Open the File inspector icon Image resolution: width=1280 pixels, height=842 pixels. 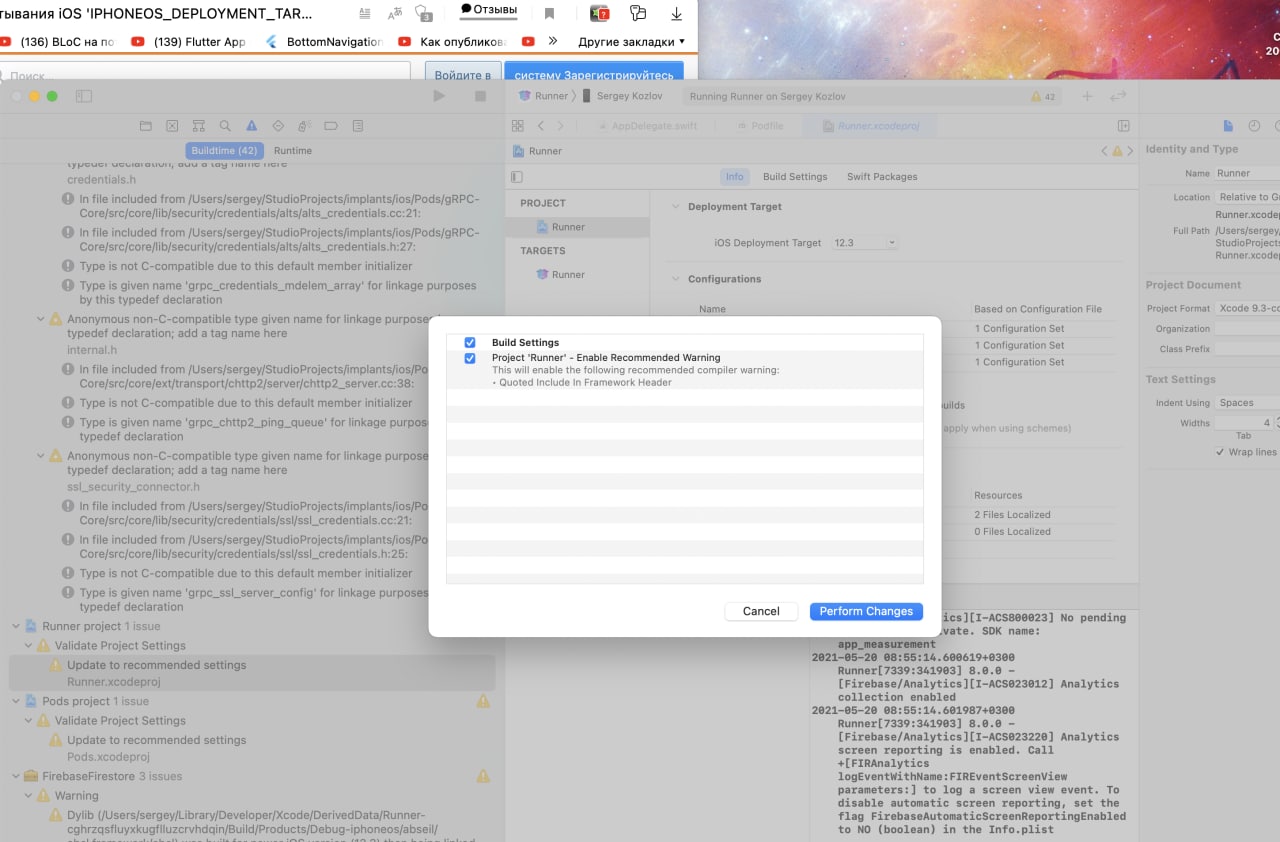point(1228,126)
